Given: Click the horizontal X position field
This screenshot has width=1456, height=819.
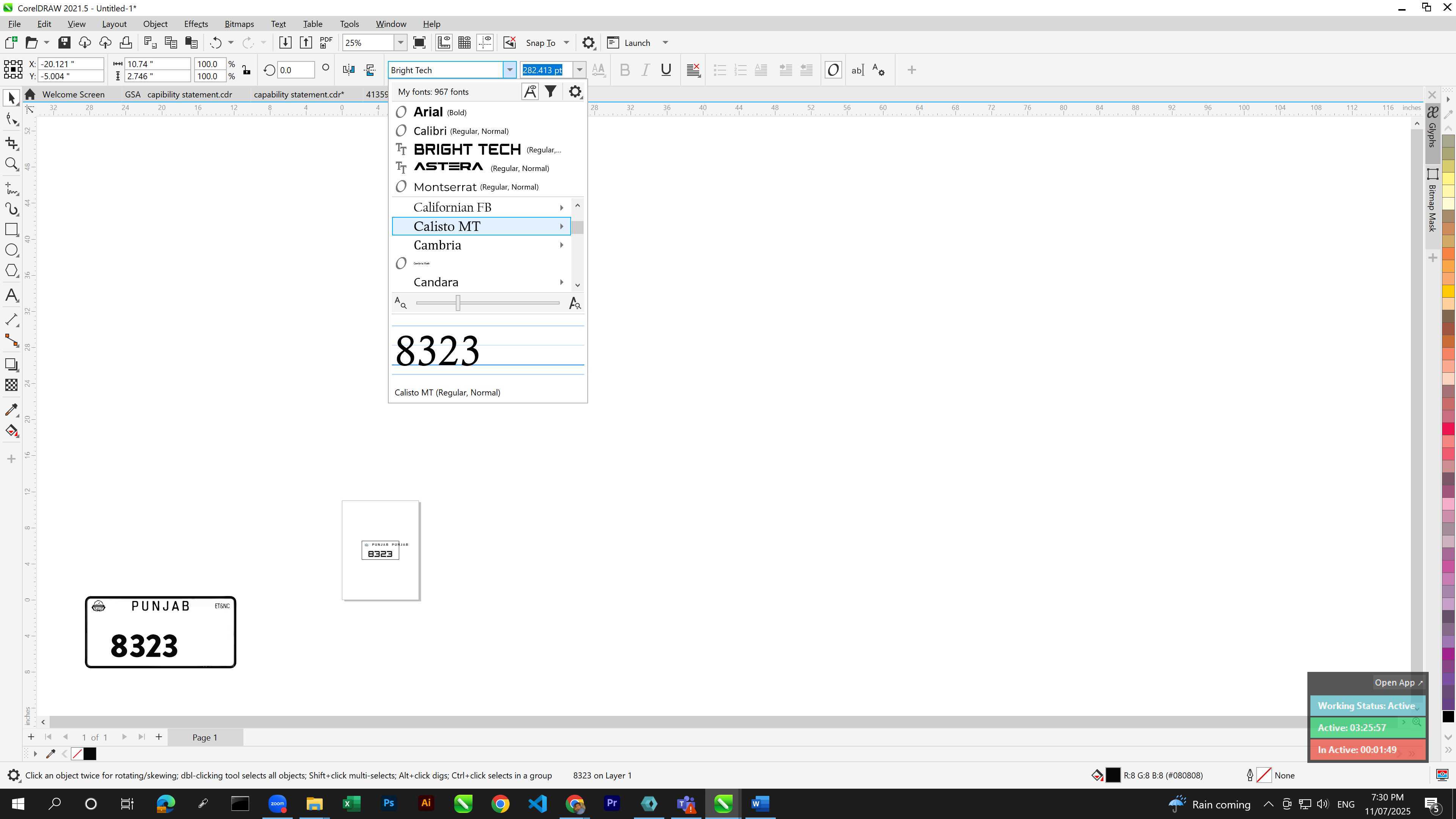Looking at the screenshot, I should point(71,64).
